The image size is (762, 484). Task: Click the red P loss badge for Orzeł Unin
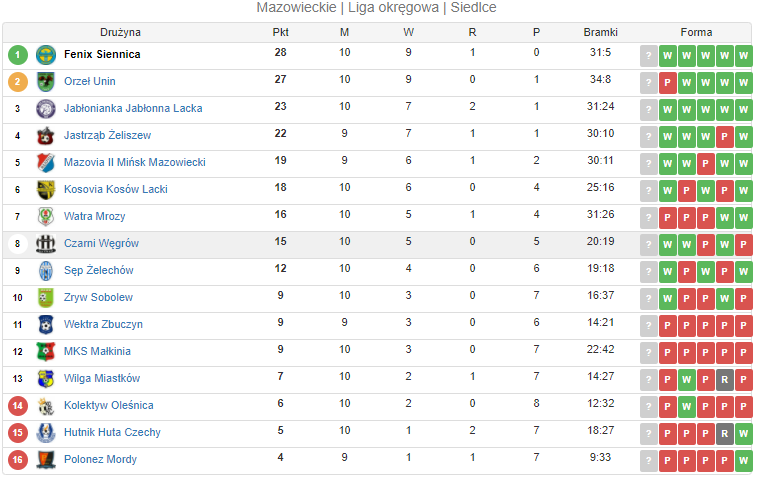[x=668, y=83]
